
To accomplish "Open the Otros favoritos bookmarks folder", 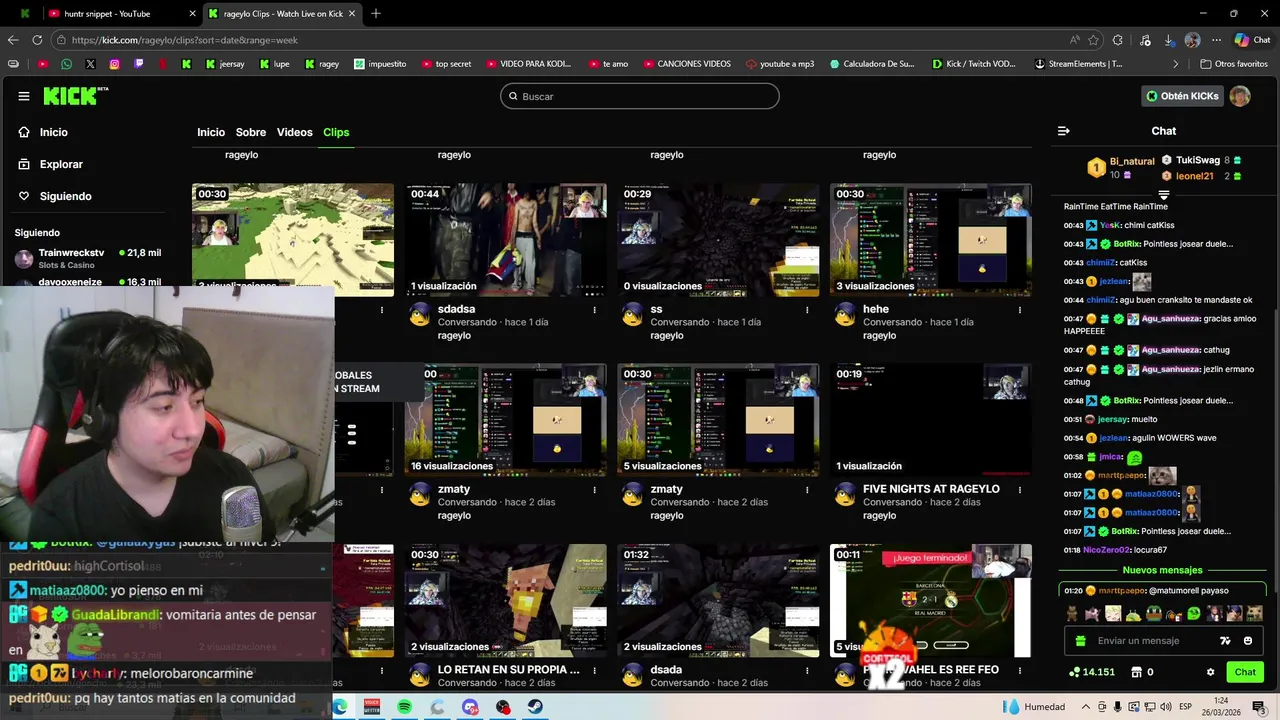I will (1234, 64).
